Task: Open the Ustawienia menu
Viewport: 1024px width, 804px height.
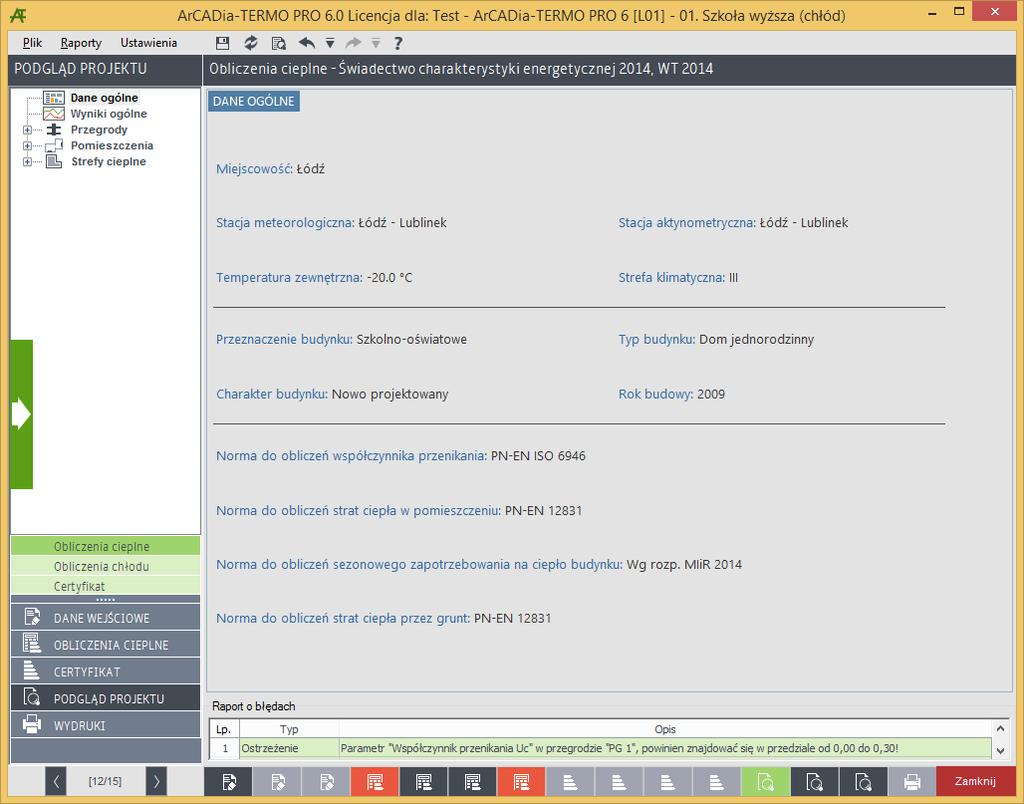Action: pyautogui.click(x=148, y=43)
